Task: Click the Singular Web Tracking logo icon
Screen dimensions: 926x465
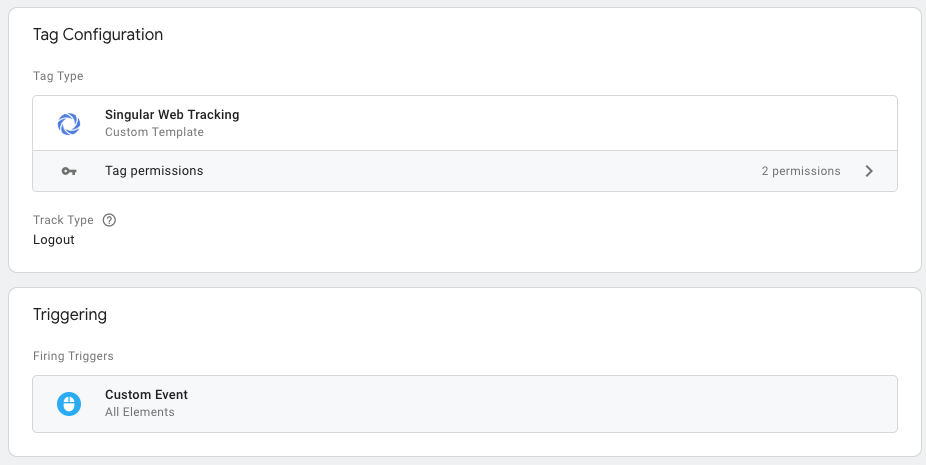Action: pos(69,123)
